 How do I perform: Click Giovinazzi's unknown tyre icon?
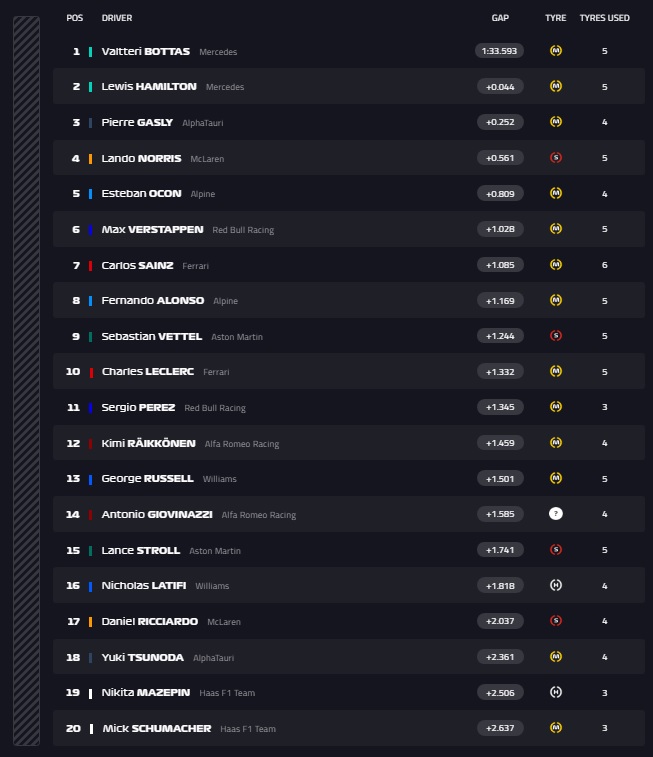tap(556, 514)
